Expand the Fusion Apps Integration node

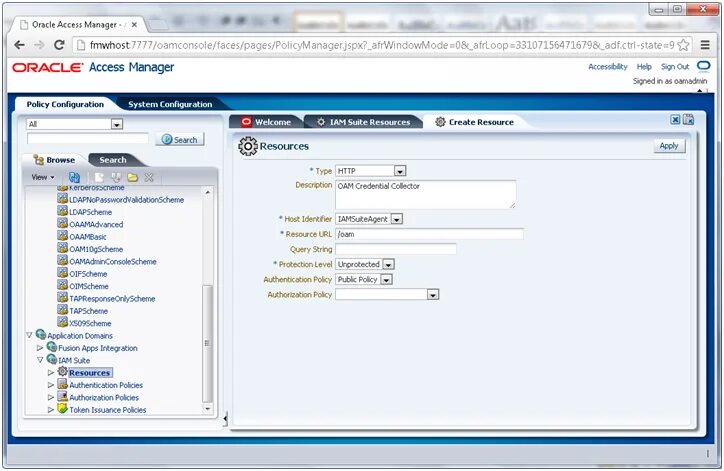40,348
